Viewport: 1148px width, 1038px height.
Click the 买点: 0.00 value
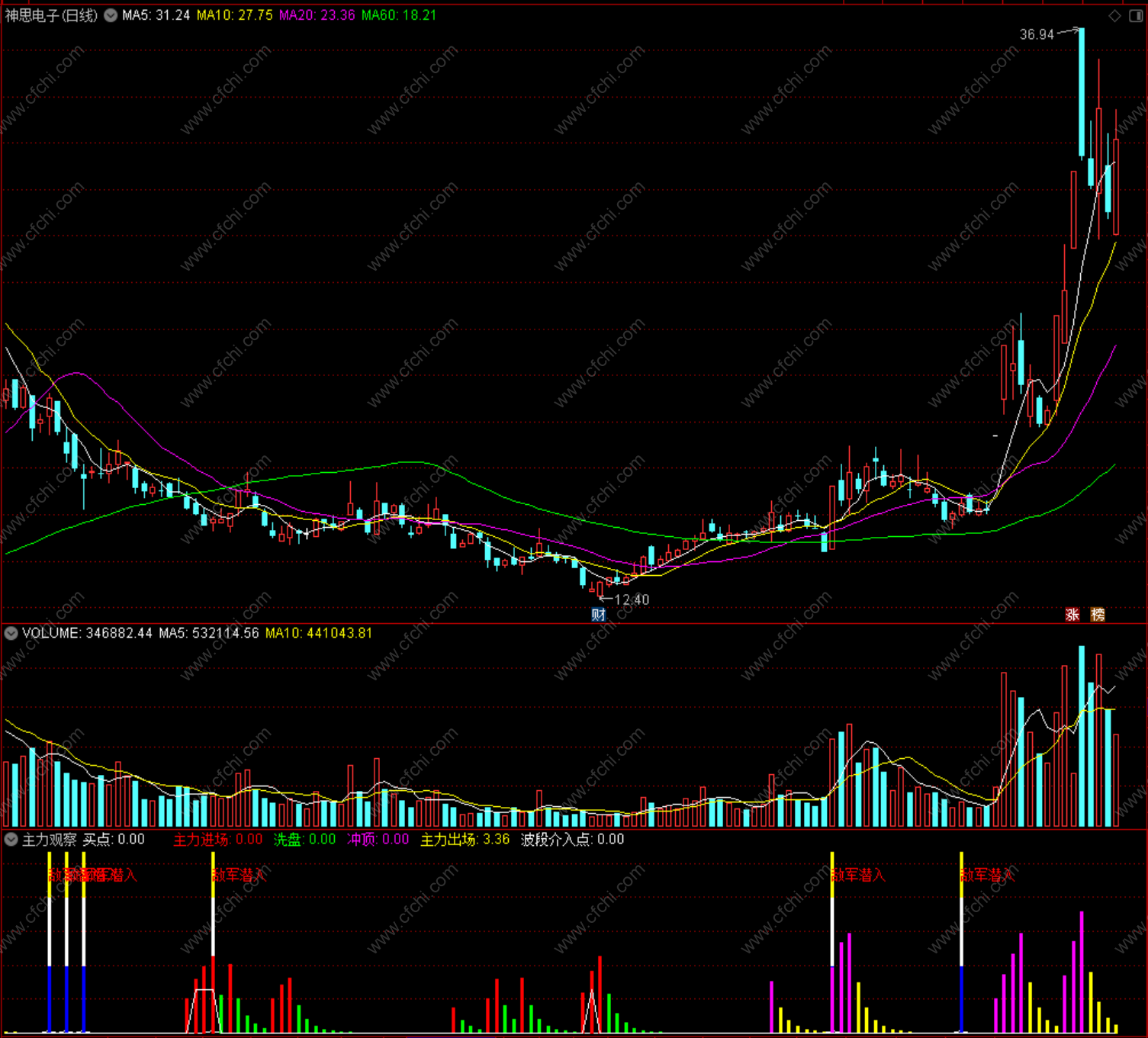point(114,840)
